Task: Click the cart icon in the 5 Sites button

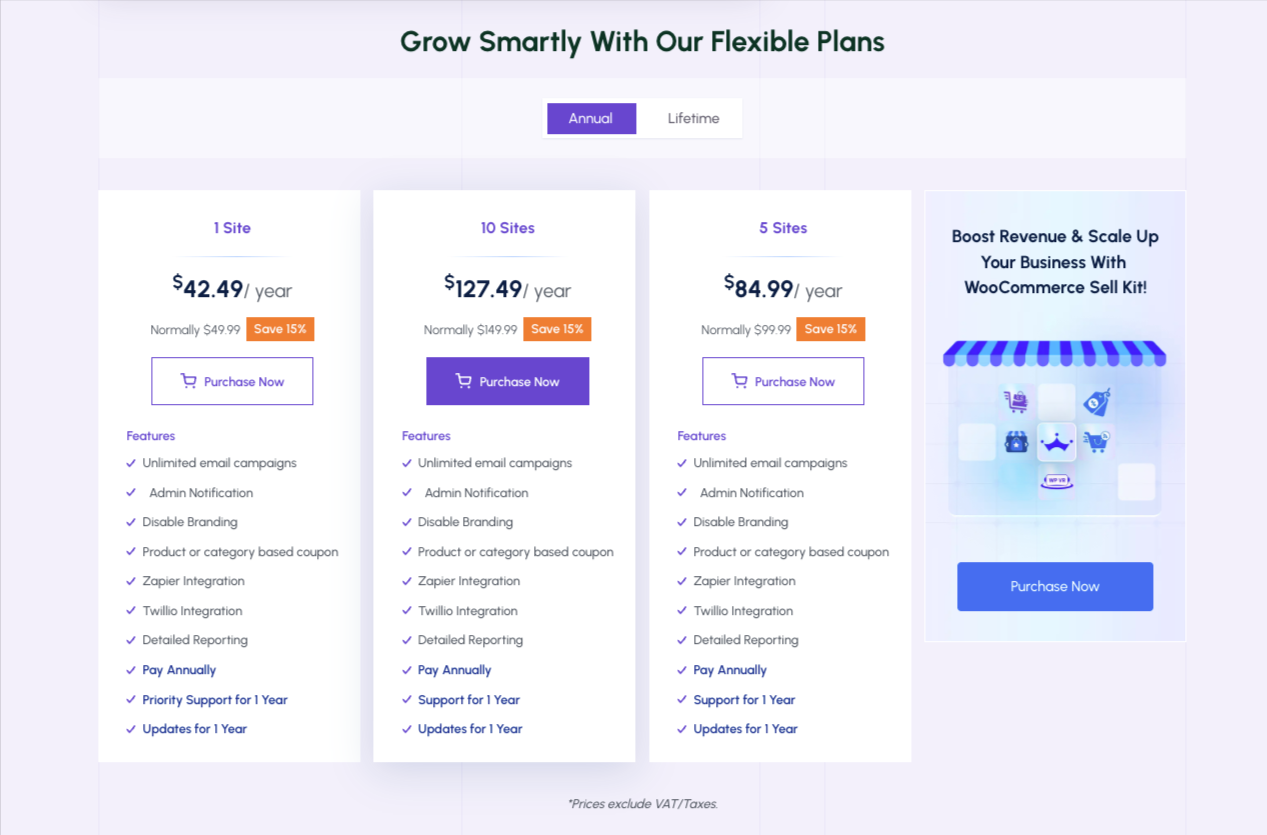Action: coord(739,381)
